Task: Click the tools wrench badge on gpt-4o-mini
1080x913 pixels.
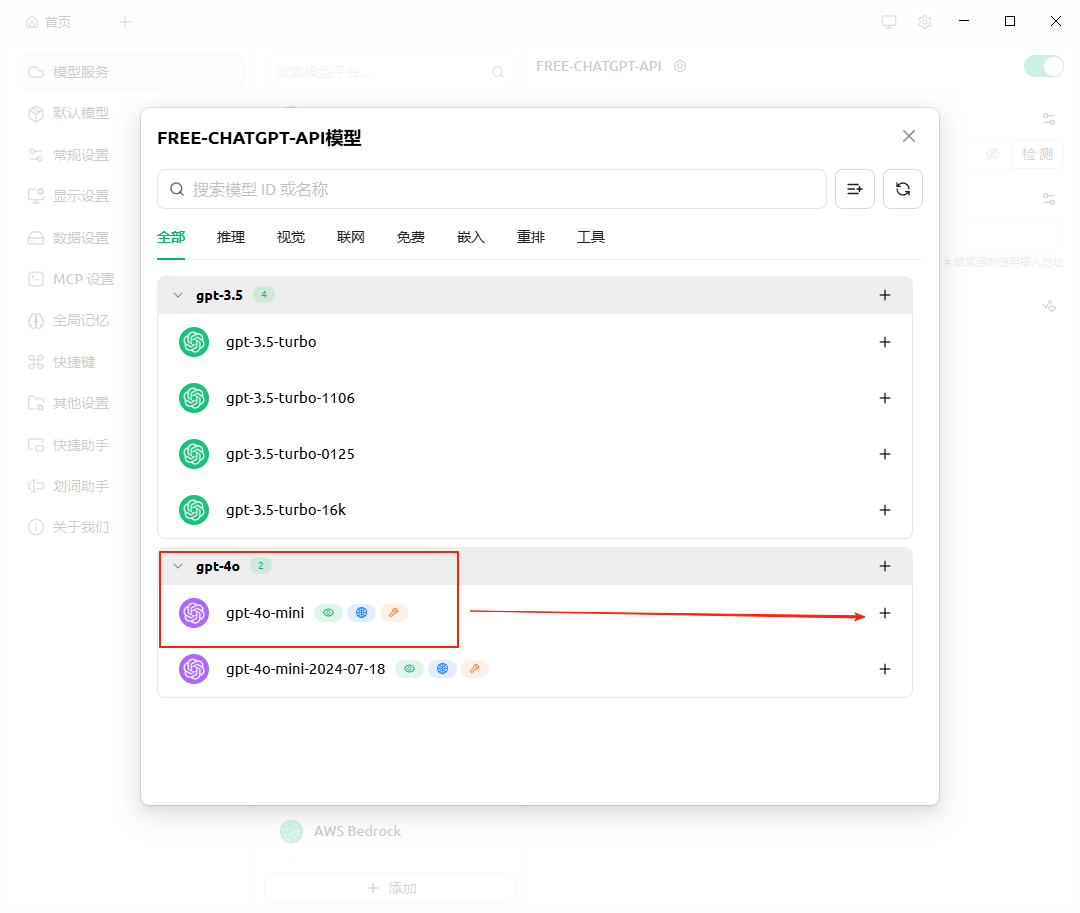Action: pyautogui.click(x=394, y=613)
